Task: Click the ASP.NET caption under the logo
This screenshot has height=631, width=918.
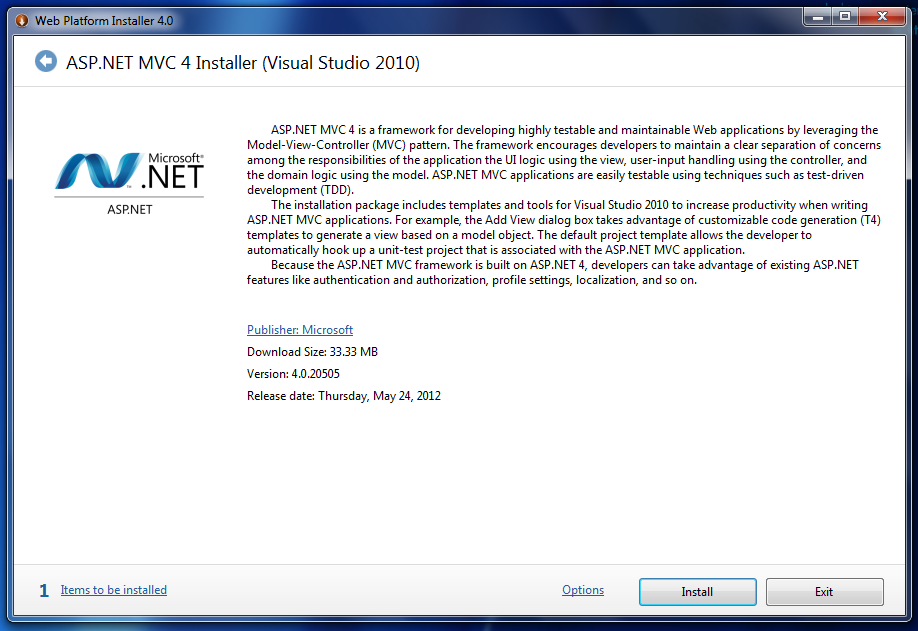Action: coord(129,210)
